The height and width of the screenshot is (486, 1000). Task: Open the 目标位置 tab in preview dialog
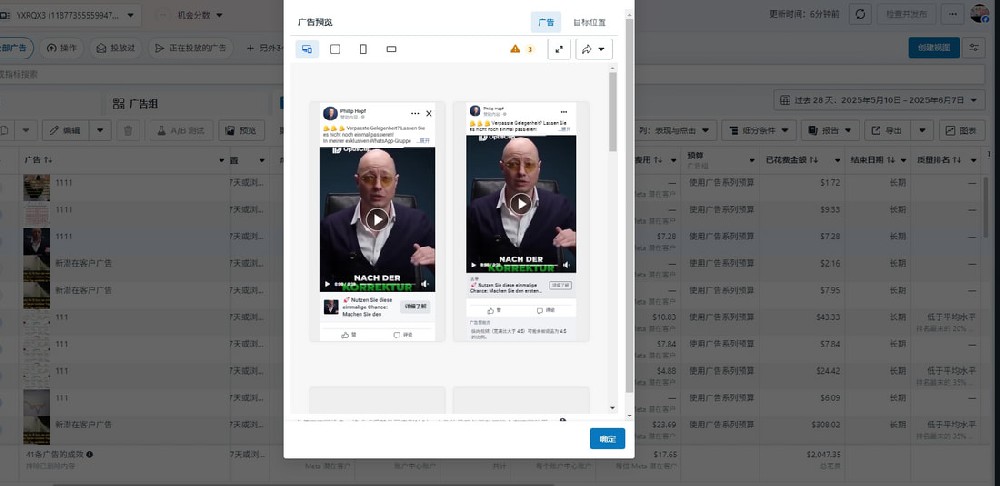tap(589, 22)
